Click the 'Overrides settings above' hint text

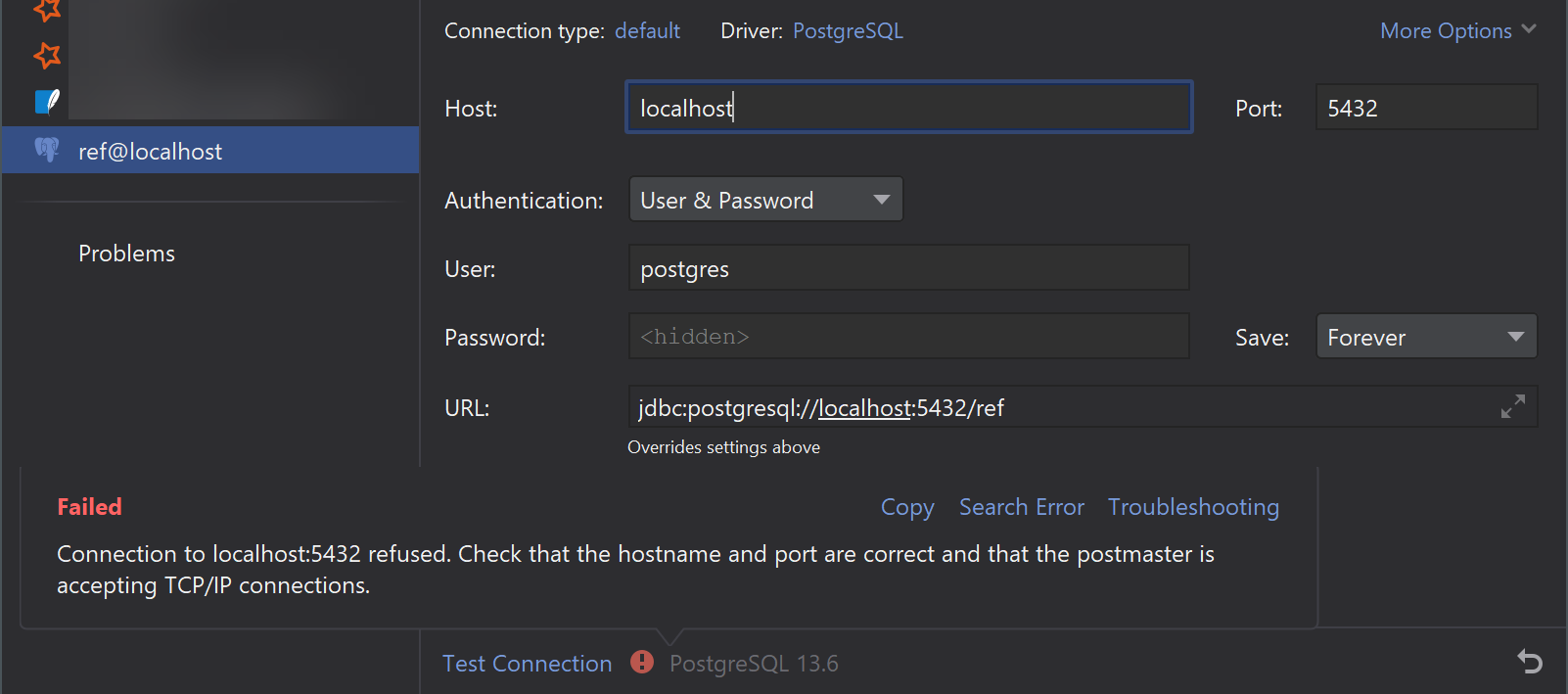click(x=723, y=447)
